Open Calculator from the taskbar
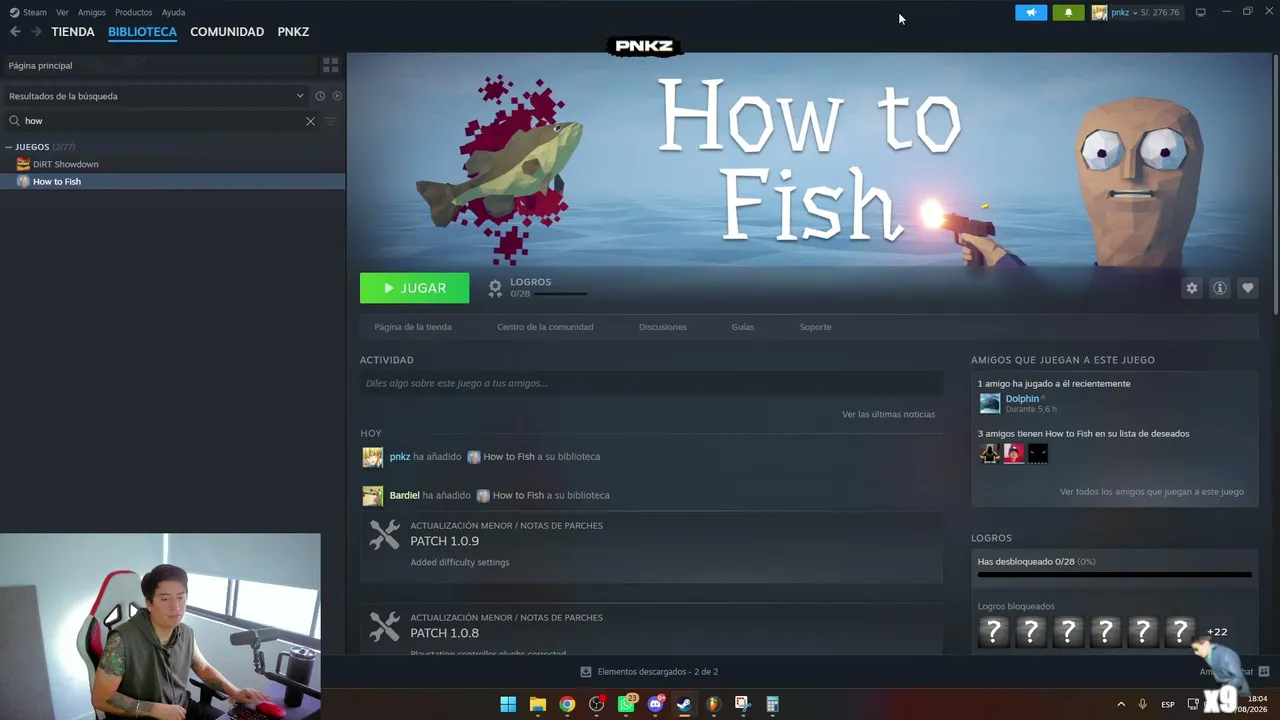 772,704
